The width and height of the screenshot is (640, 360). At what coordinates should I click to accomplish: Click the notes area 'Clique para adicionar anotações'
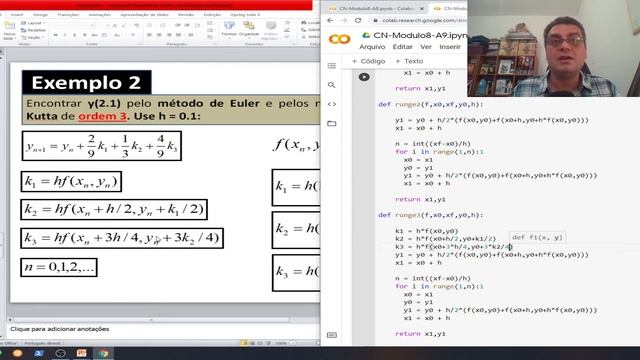point(60,329)
